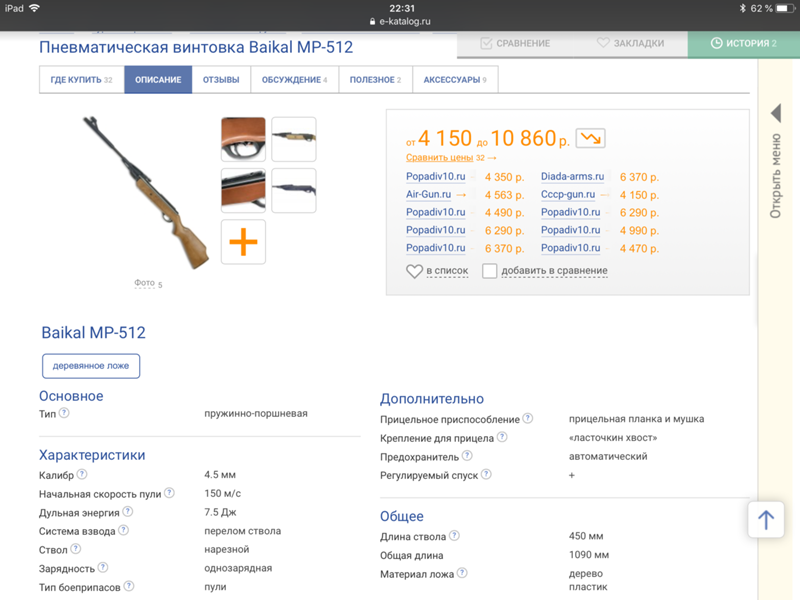This screenshot has height=600, width=800.
Task: Click the 10 860 maximum price
Action: 523,138
